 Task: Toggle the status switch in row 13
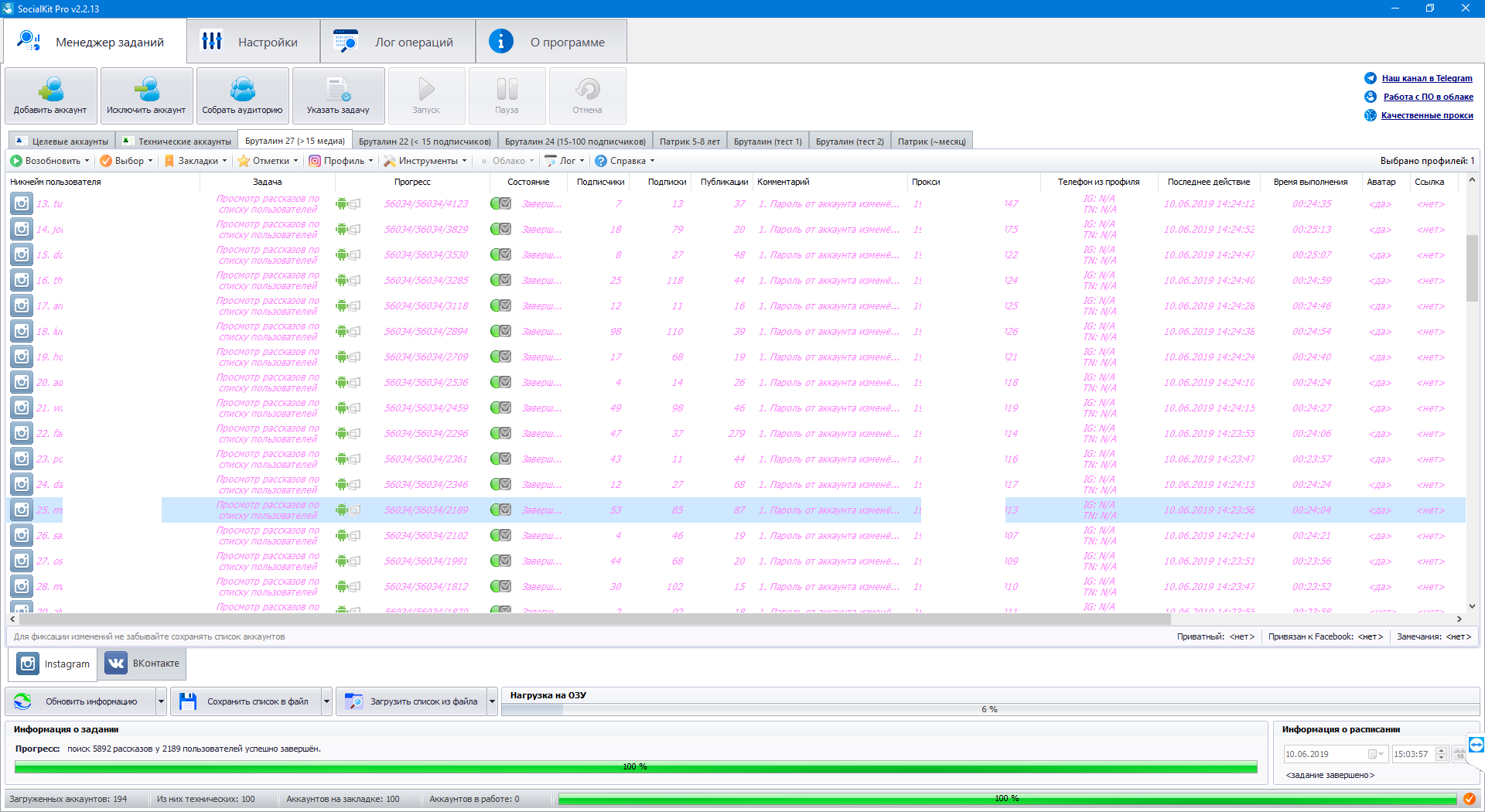pyautogui.click(x=501, y=203)
